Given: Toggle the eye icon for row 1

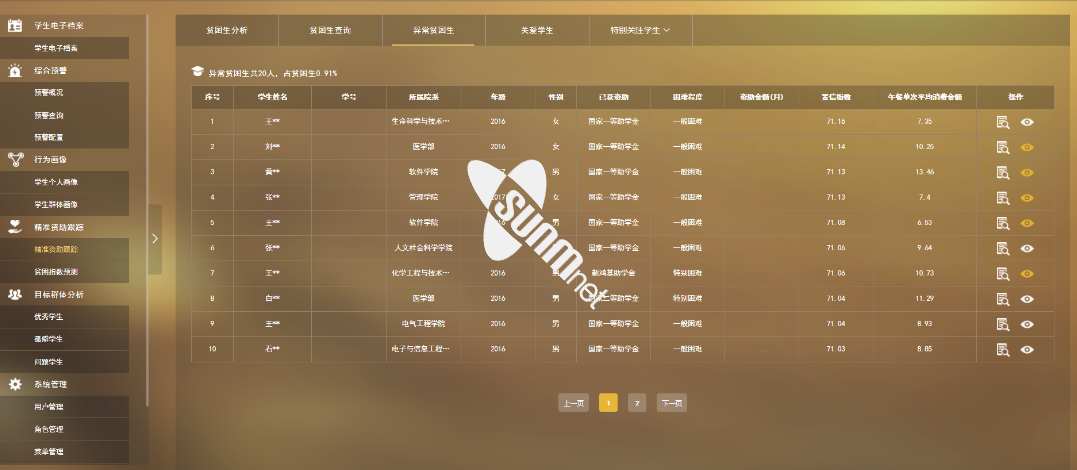Looking at the screenshot, I should coord(1027,122).
